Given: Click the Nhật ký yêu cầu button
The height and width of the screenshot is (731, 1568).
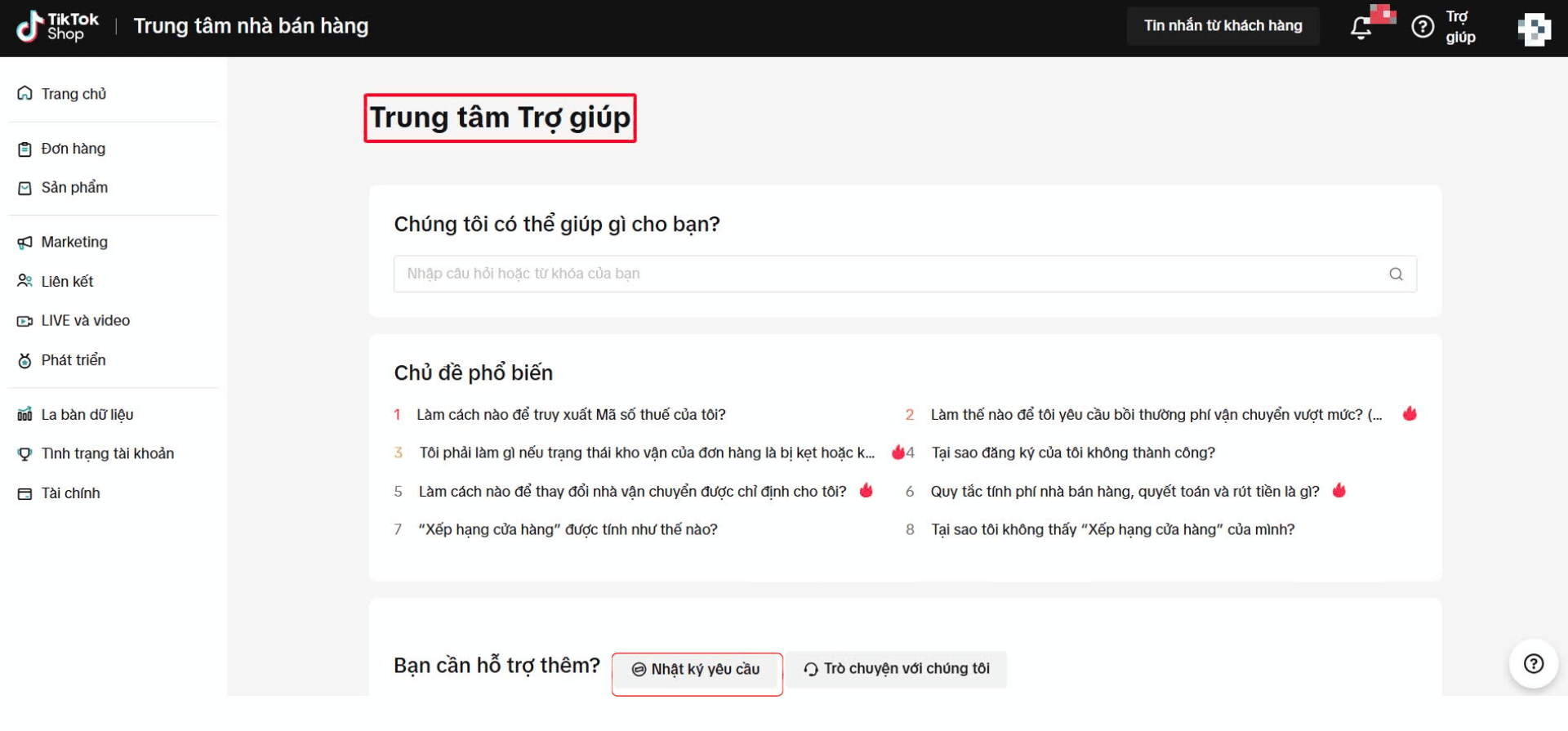Looking at the screenshot, I should 697,670.
